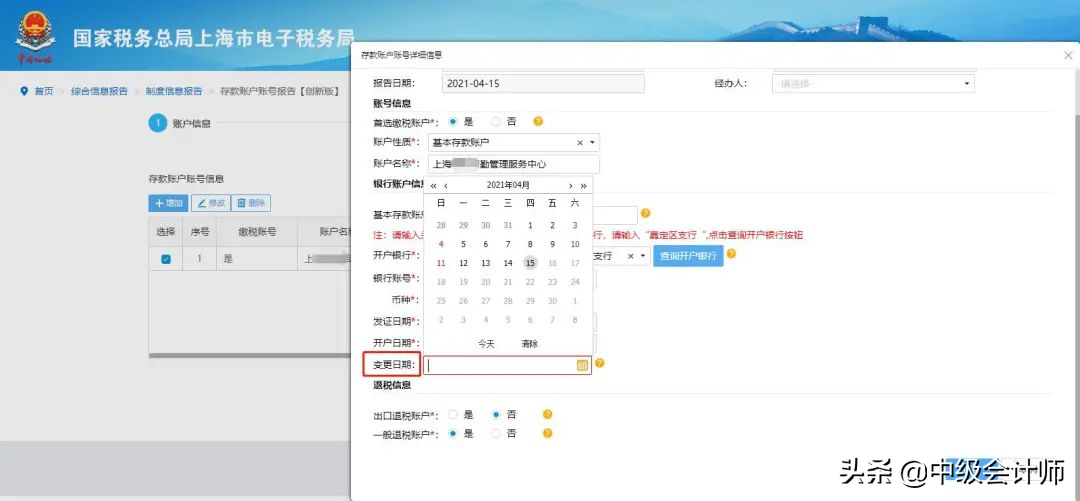Click help icon in 一般退税账户 row
The width and height of the screenshot is (1080, 501).
click(548, 433)
